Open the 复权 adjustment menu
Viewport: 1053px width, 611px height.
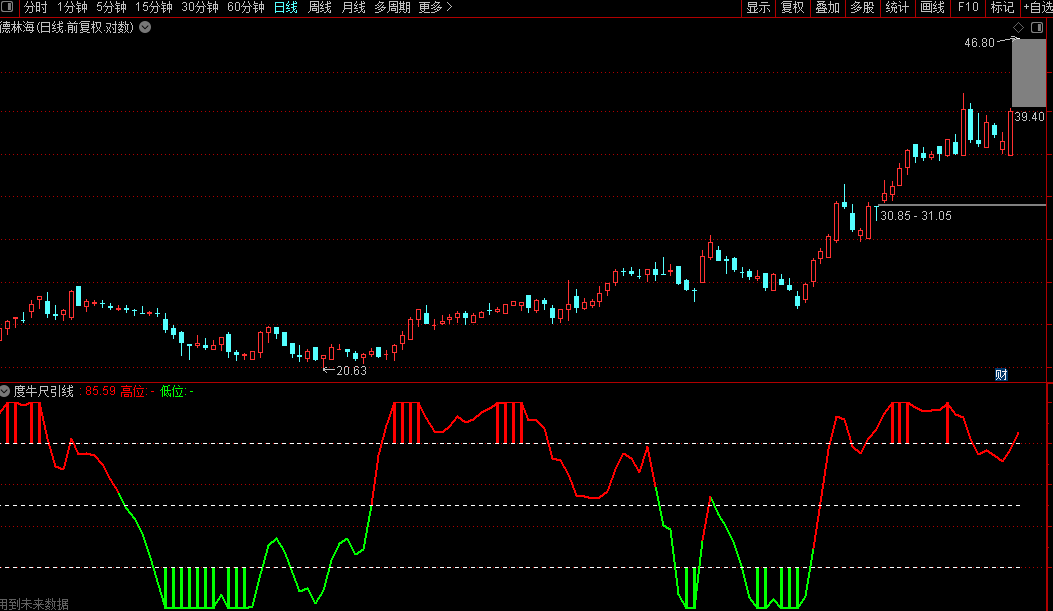pyautogui.click(x=792, y=7)
